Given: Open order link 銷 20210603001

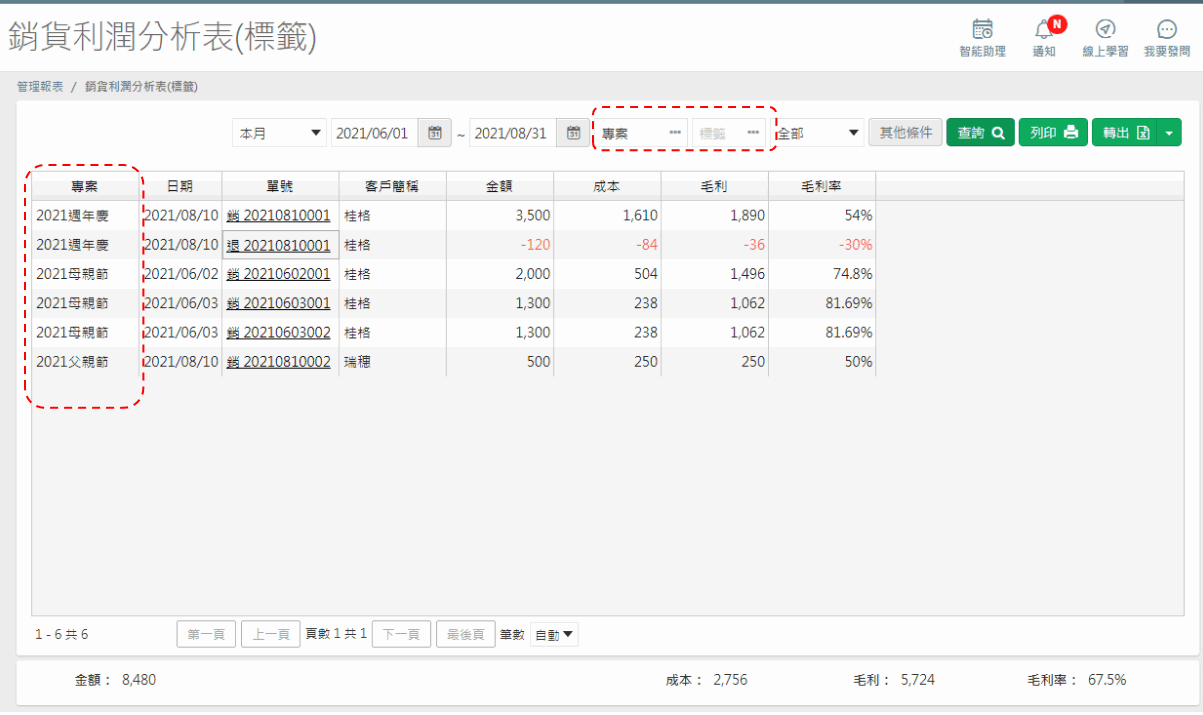Looking at the screenshot, I should pyautogui.click(x=278, y=303).
